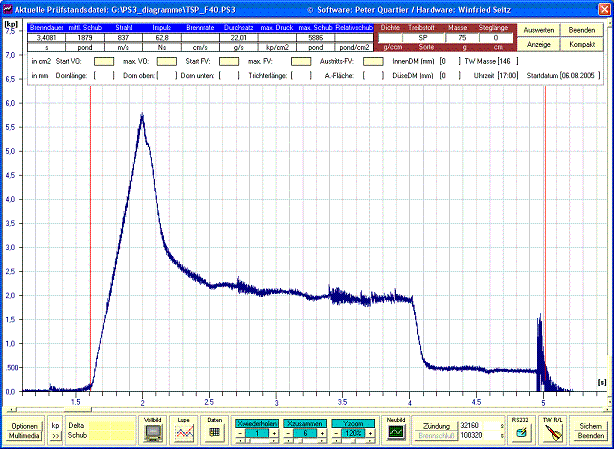Screen dimensions: 614x449
Task: Click the Dorn unten input field
Action: pos(229,76)
